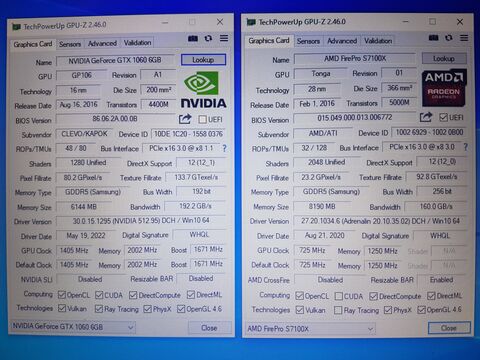Image resolution: width=480 pixels, height=360 pixels.
Task: Click NVIDIA GeForce GTX 1060 6GB name field
Action: pyautogui.click(x=115, y=60)
